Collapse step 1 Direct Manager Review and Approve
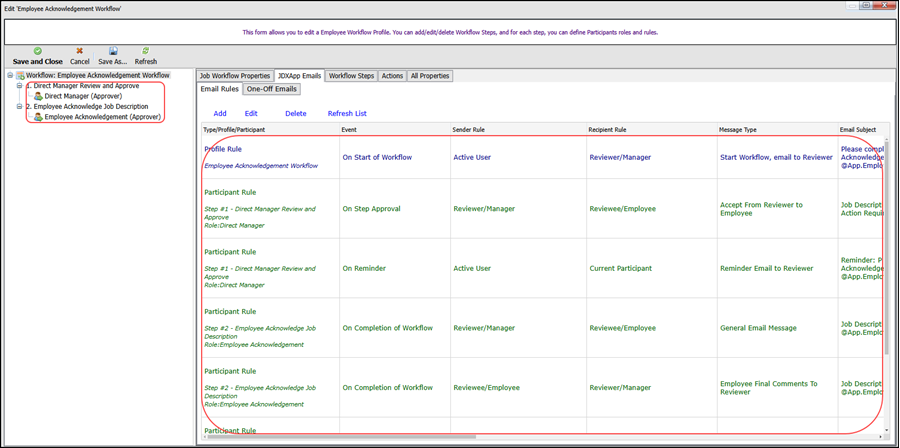 coord(19,86)
